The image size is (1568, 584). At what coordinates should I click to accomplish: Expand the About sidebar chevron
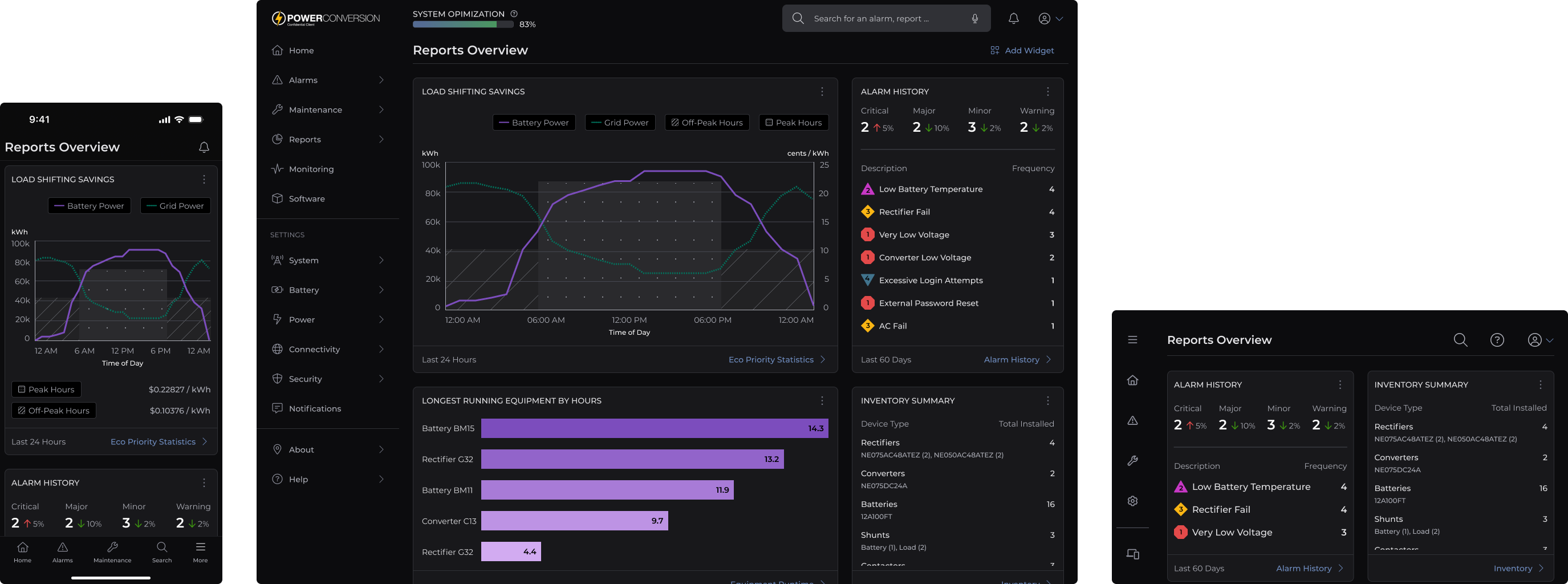(381, 449)
